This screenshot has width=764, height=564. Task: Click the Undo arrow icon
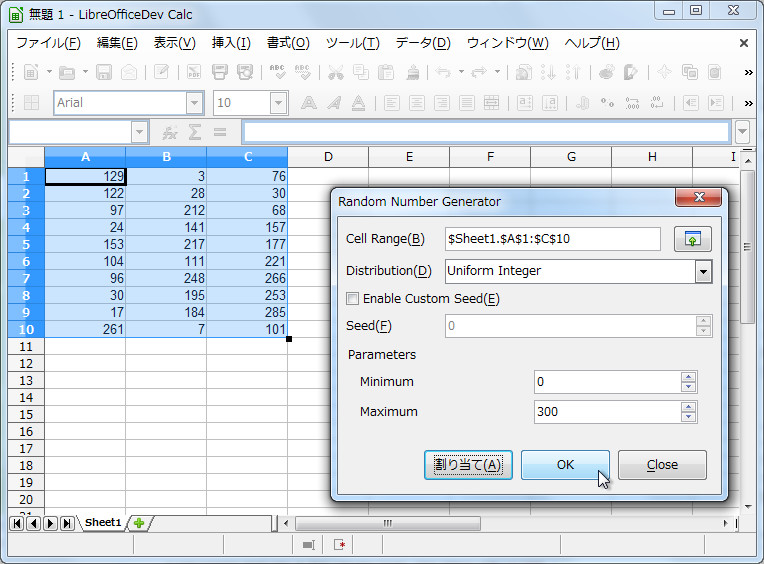[x=442, y=72]
